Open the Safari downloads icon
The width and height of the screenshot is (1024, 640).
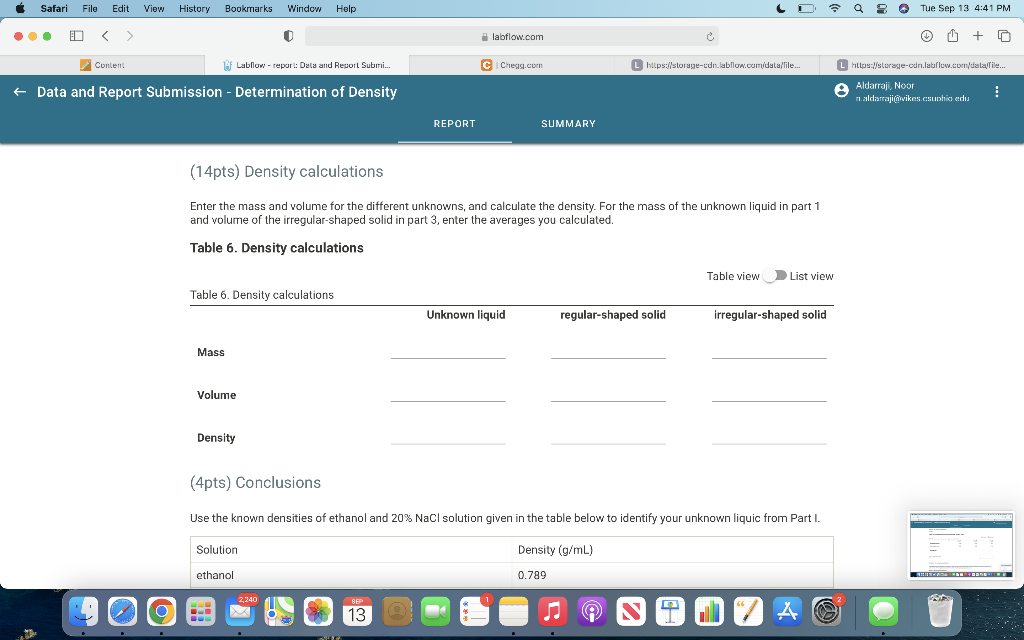tap(925, 35)
